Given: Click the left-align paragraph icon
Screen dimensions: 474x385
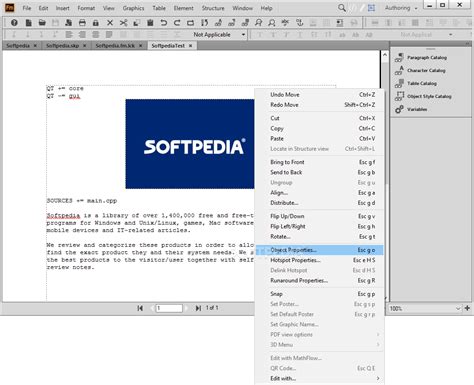Looking at the screenshot, I should coord(69,34).
